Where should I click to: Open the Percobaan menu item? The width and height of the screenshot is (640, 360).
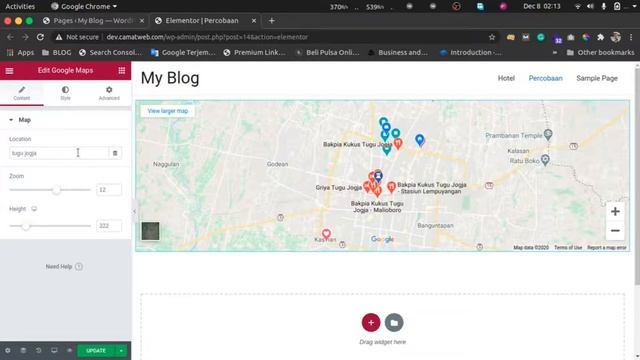[545, 78]
